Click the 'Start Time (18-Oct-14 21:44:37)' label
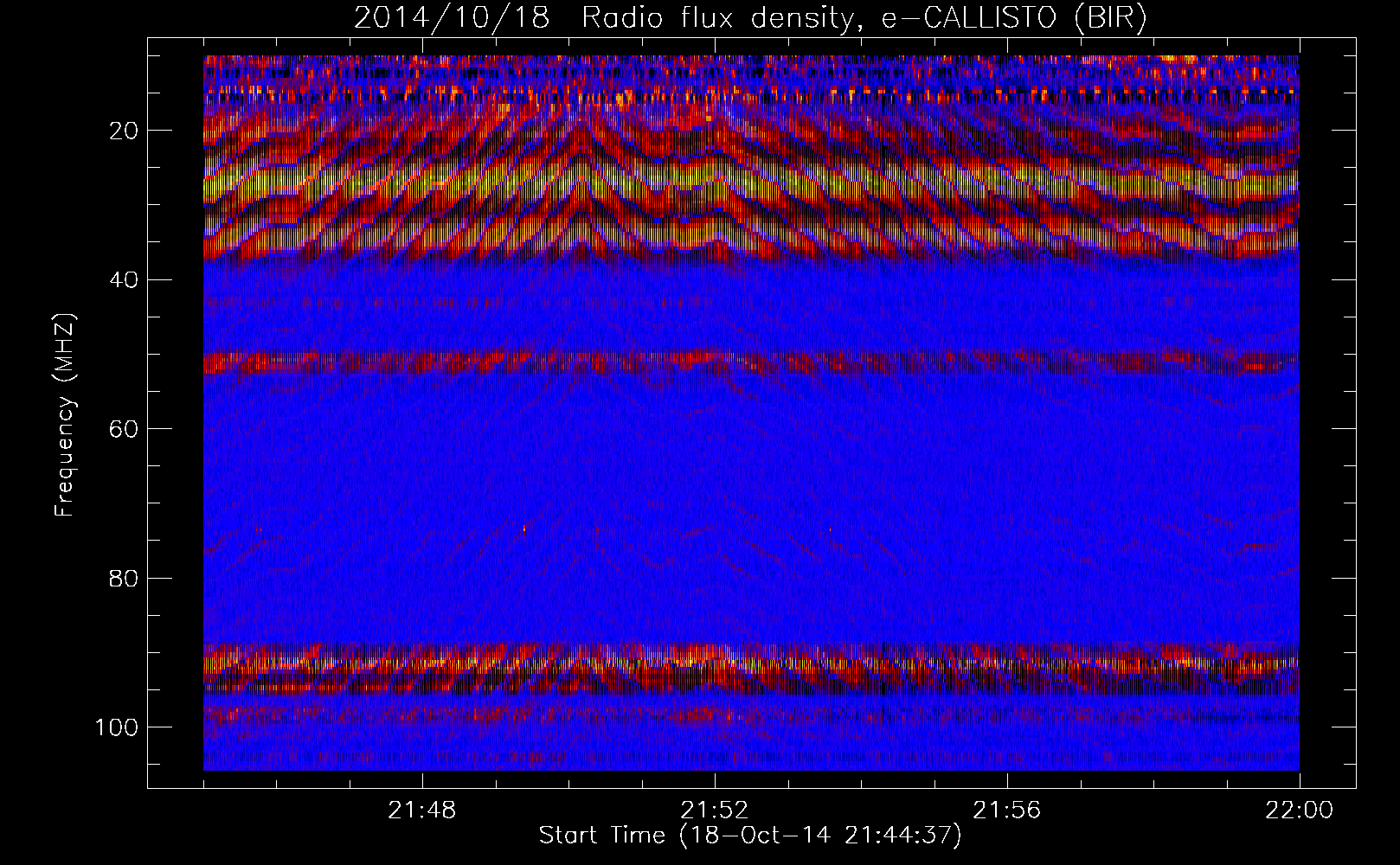Screen dimensions: 1400x865 [750, 836]
